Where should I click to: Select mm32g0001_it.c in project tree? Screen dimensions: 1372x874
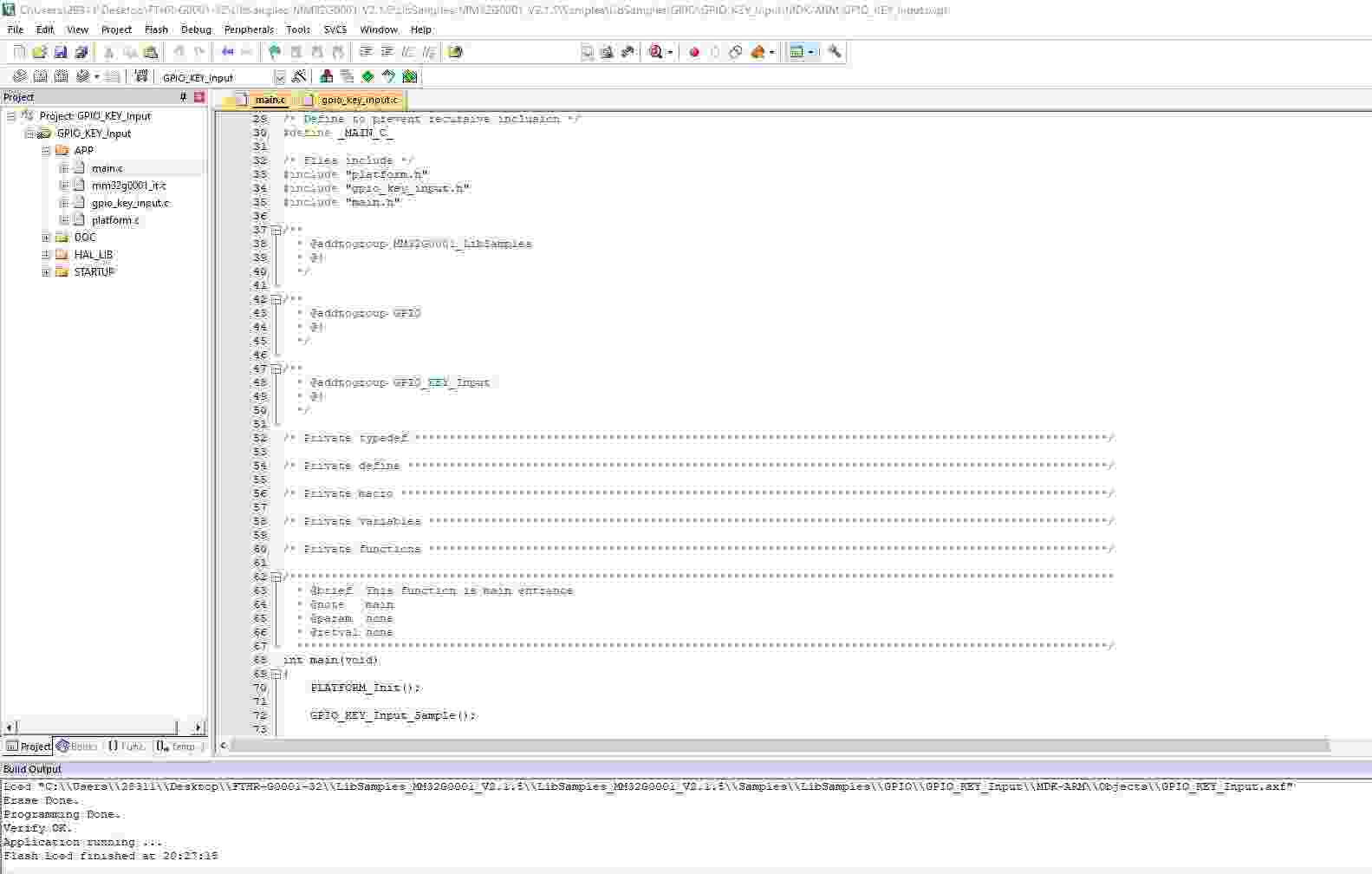(128, 186)
